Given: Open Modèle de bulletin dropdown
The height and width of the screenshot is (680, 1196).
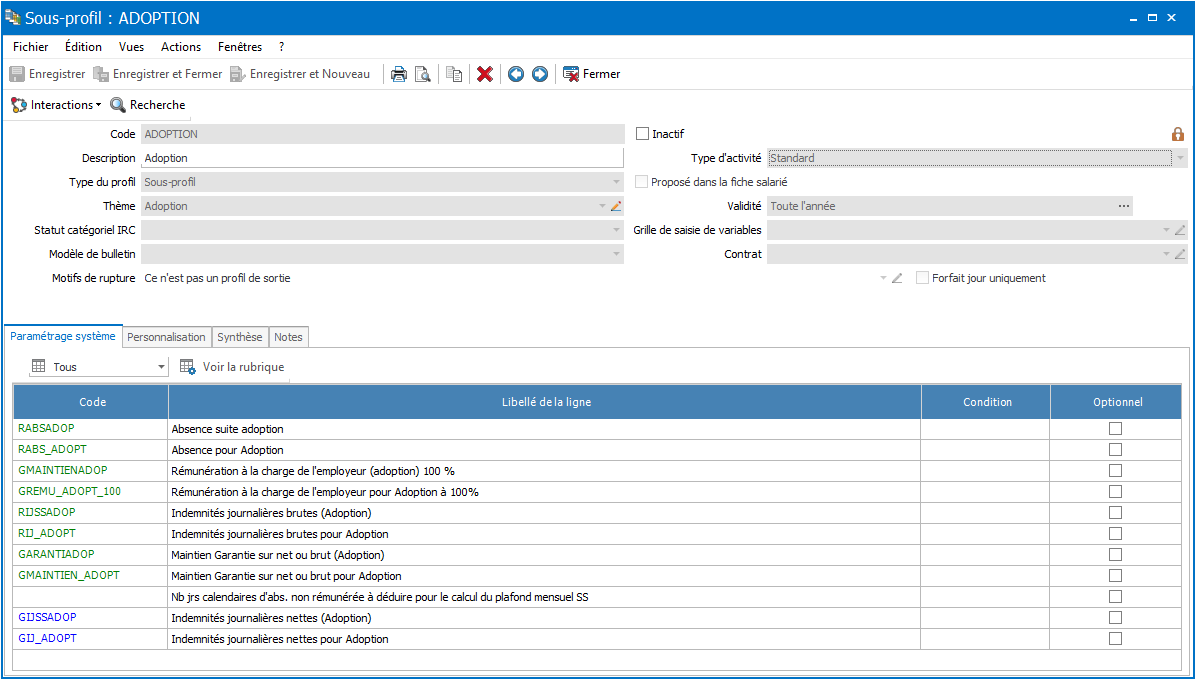Looking at the screenshot, I should 616,254.
